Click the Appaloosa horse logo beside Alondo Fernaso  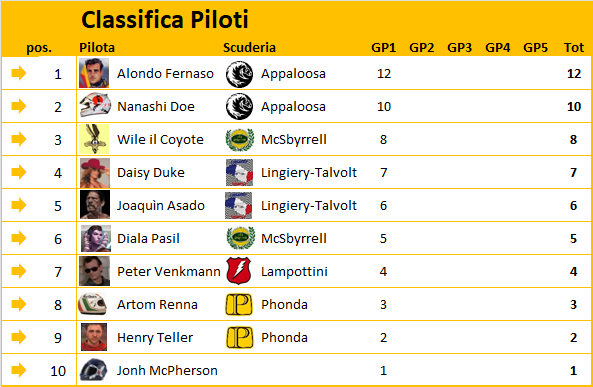pos(239,74)
